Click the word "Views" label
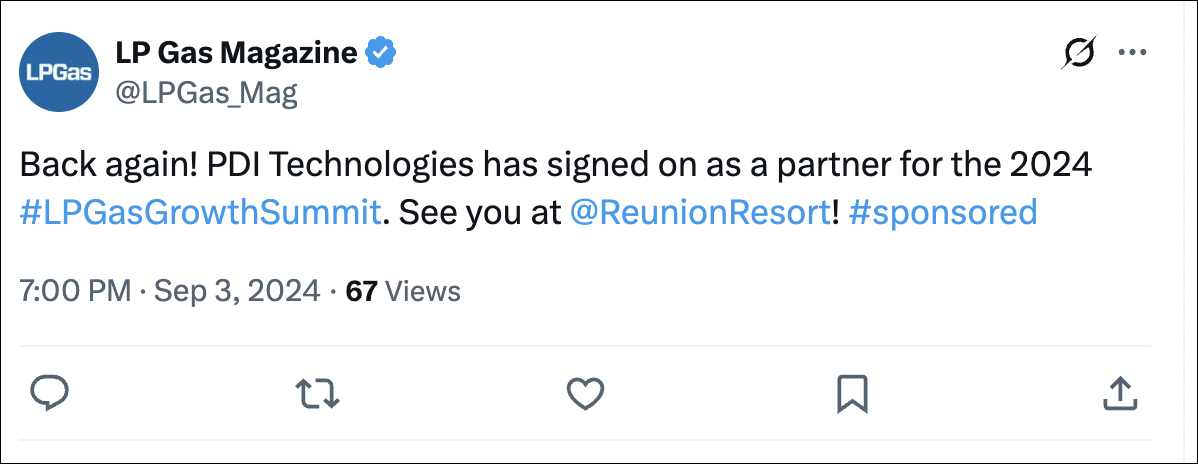1198x464 pixels. click(x=422, y=291)
